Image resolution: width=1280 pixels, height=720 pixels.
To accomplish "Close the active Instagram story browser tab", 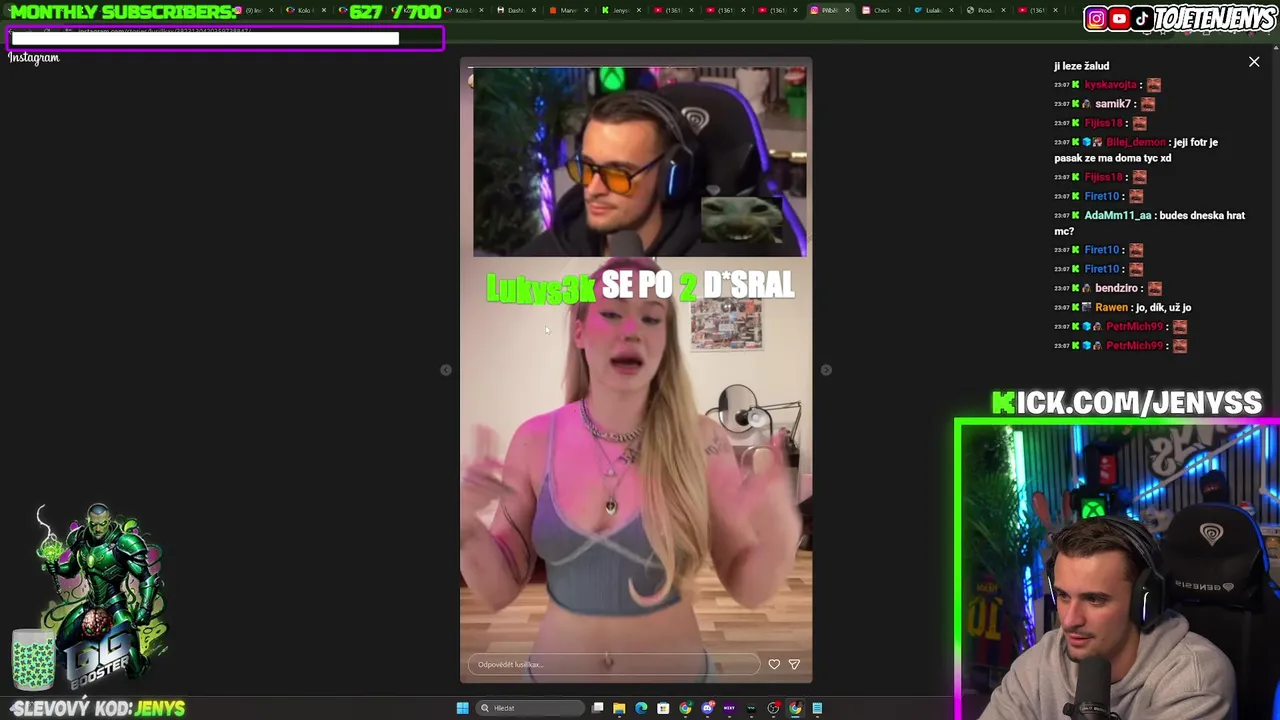I will [847, 10].
